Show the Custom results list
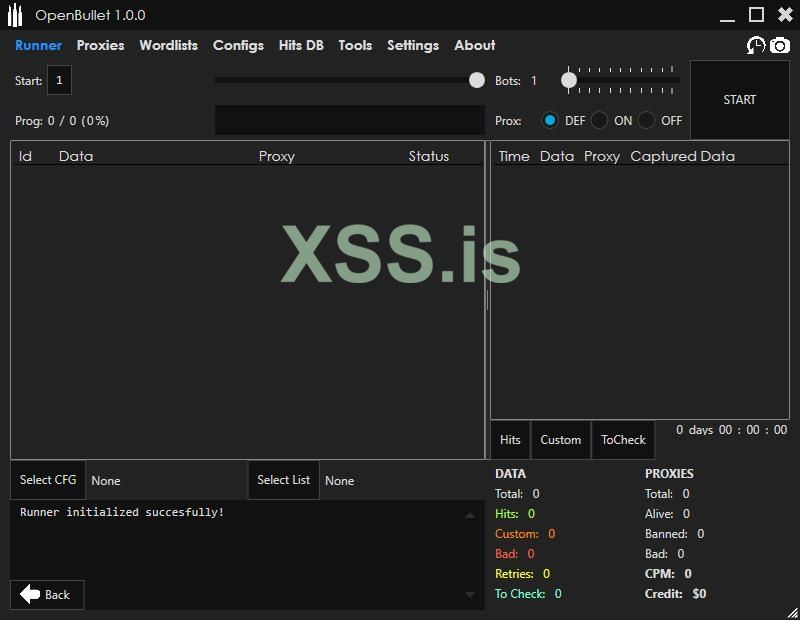Screen dimensions: 800x620 click(560, 440)
